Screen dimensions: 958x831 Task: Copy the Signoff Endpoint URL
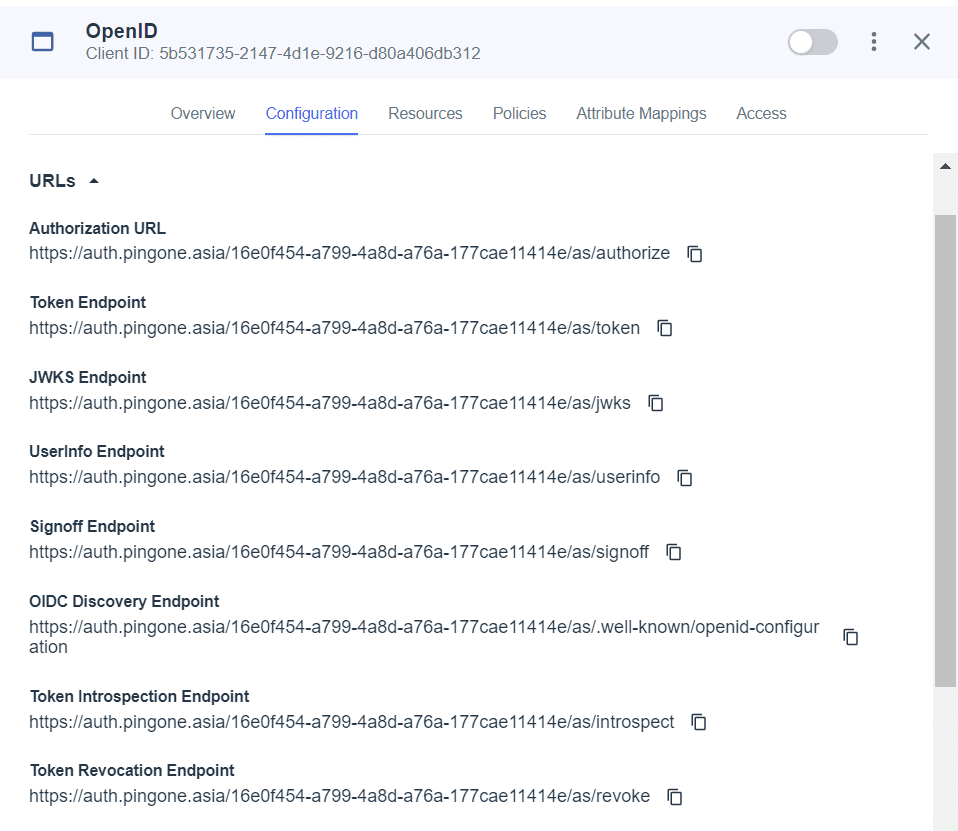[x=674, y=552]
